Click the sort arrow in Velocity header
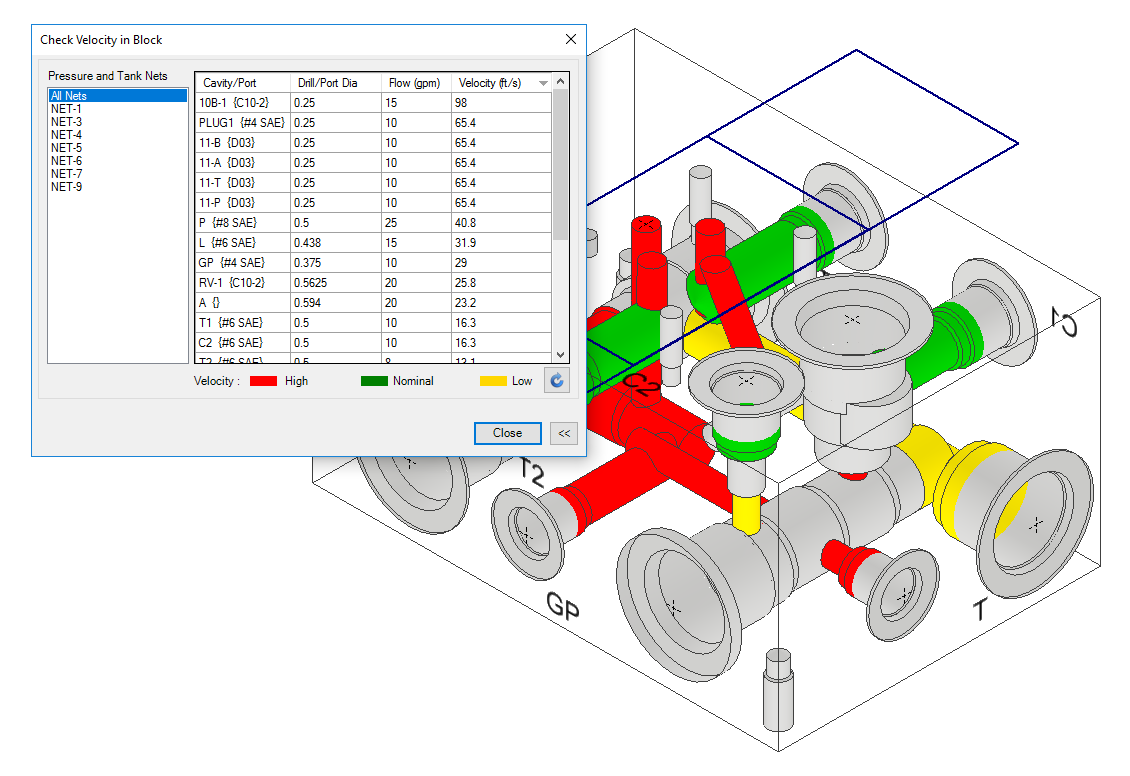Image resolution: width=1130 pixels, height=776 pixels. 543,84
